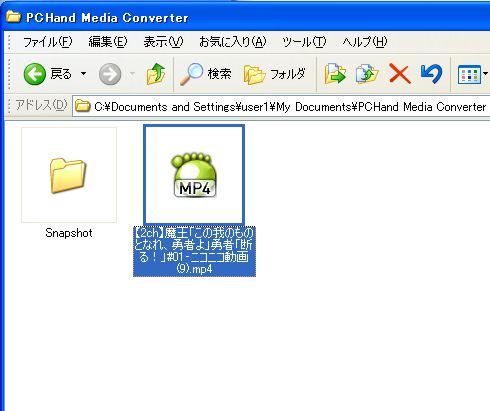Open the 表示(V) menu
This screenshot has height=411, width=490.
tap(163, 42)
